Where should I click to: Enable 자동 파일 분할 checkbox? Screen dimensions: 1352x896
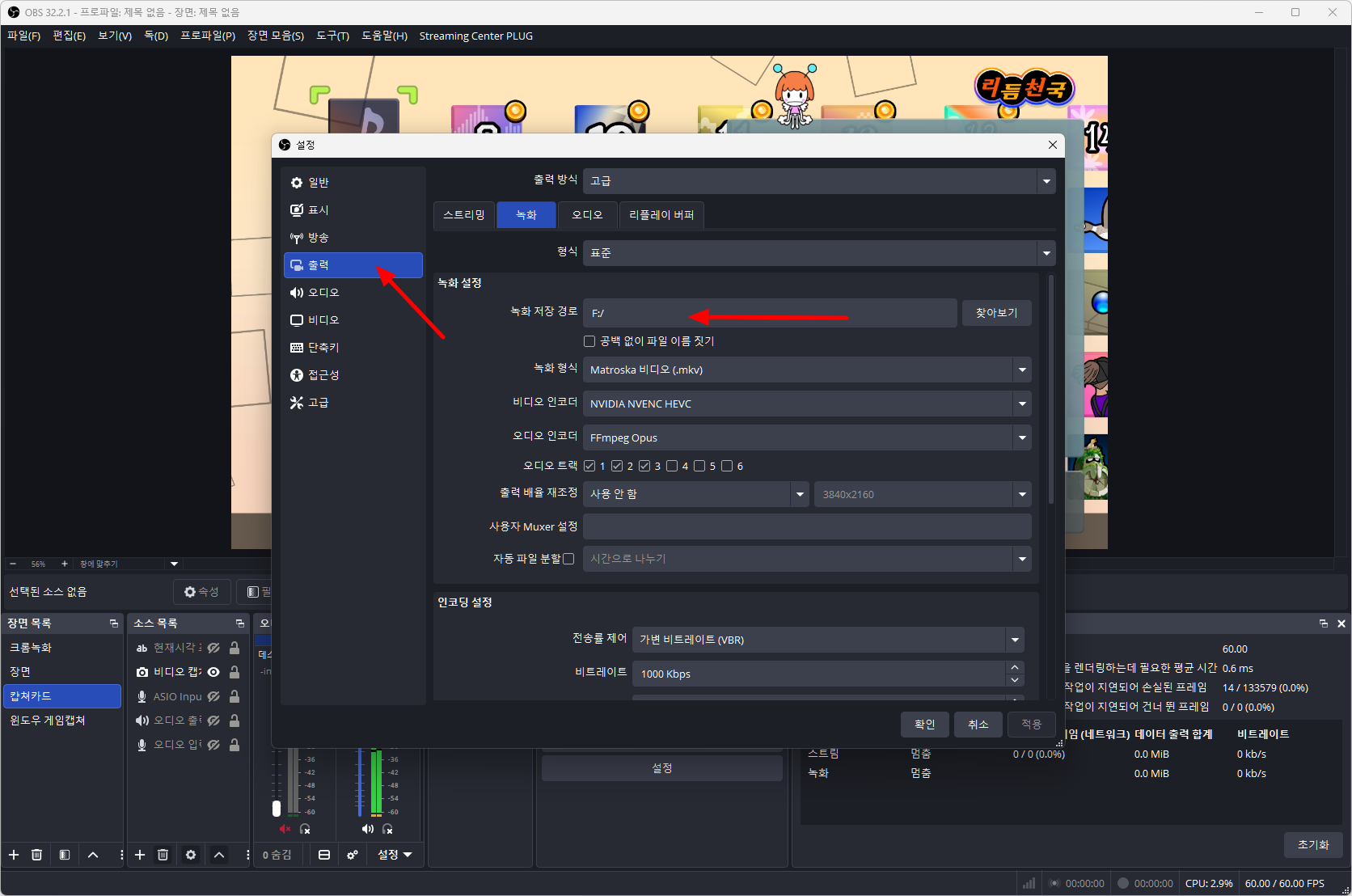568,559
